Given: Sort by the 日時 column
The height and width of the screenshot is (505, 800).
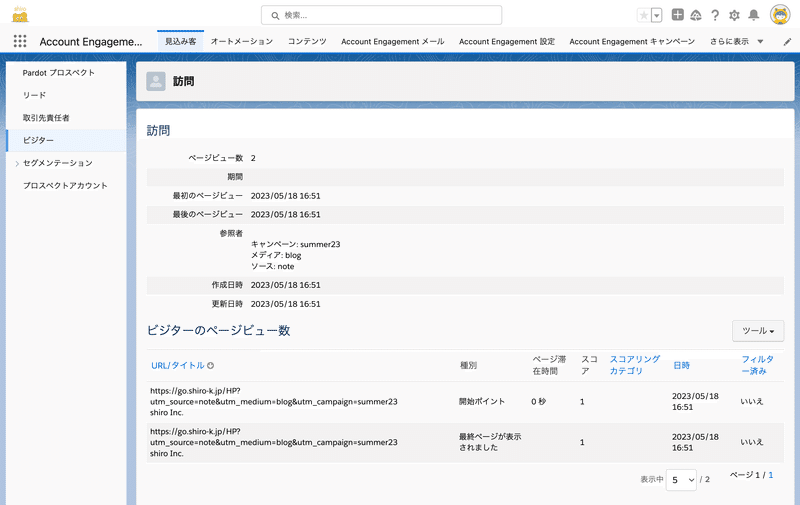Looking at the screenshot, I should 682,365.
